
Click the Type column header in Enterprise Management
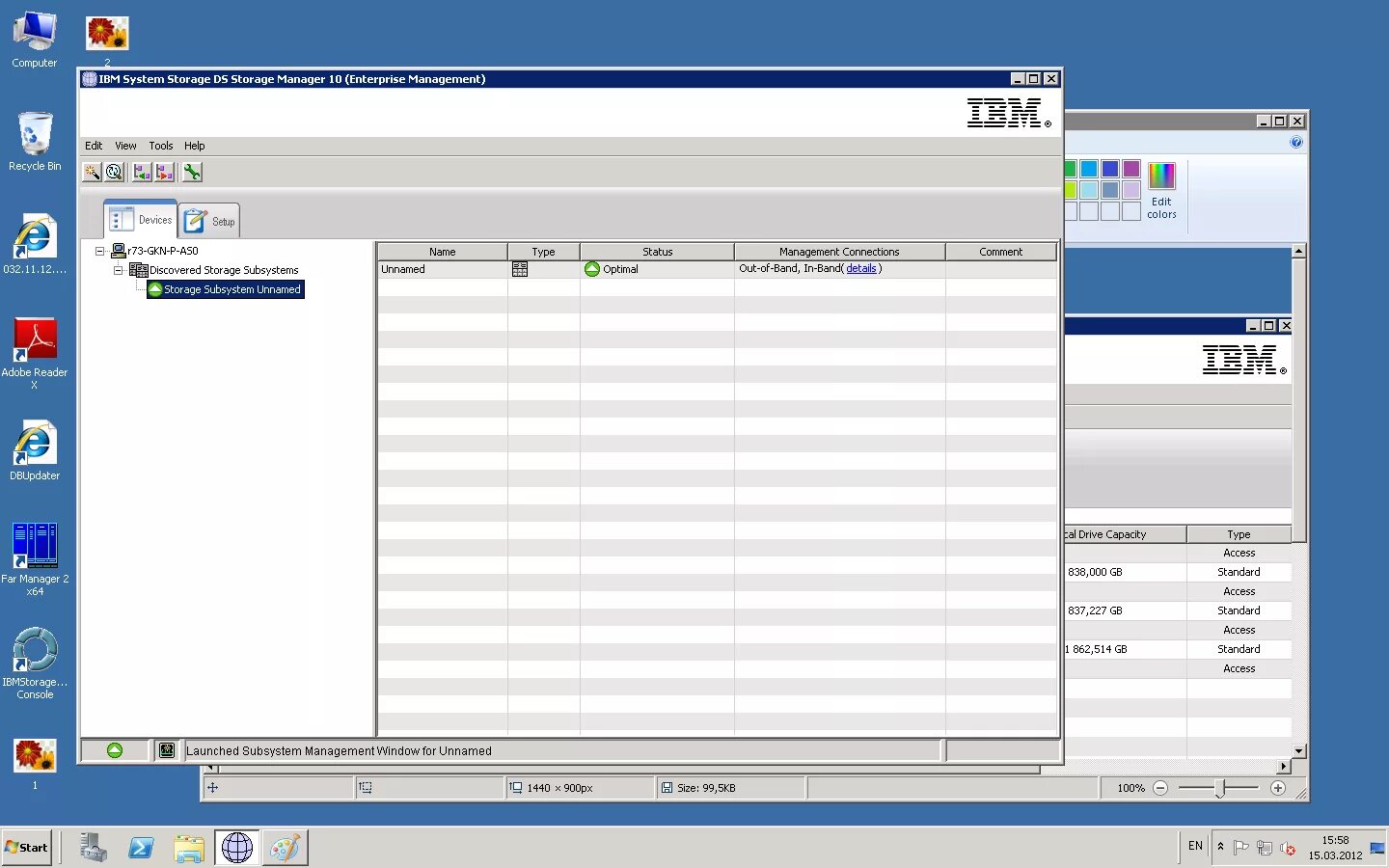pyautogui.click(x=544, y=252)
